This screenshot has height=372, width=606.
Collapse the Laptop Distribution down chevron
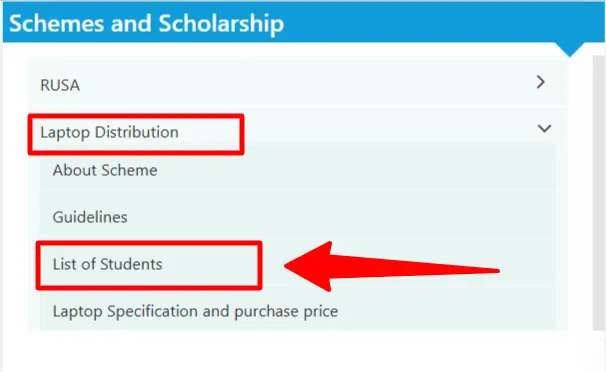(x=545, y=128)
